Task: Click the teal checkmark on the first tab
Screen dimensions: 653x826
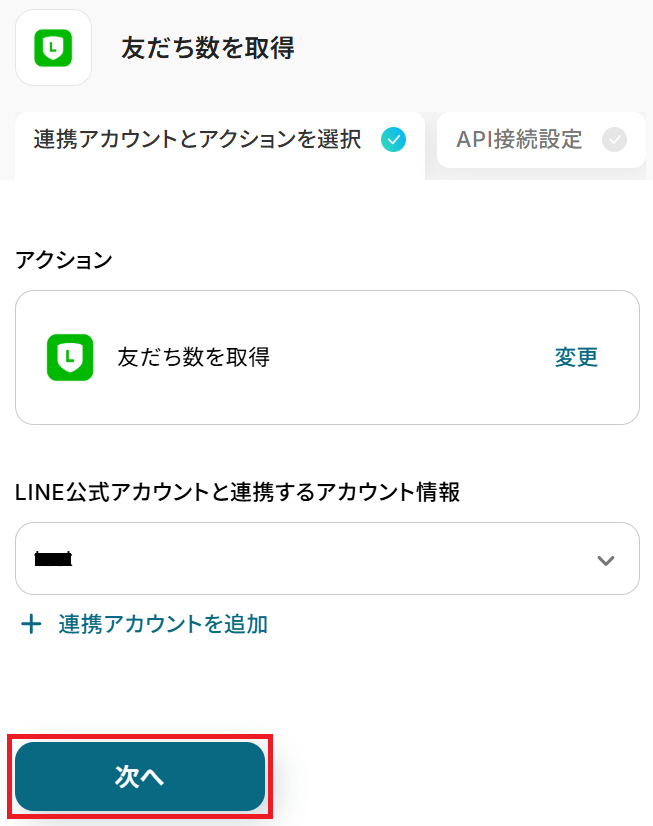Action: coord(394,140)
